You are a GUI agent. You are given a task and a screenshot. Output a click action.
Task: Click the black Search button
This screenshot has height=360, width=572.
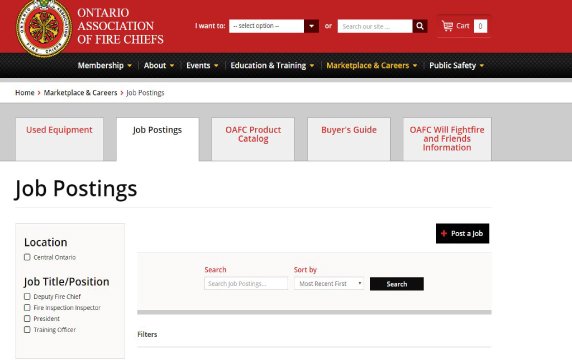(x=397, y=284)
